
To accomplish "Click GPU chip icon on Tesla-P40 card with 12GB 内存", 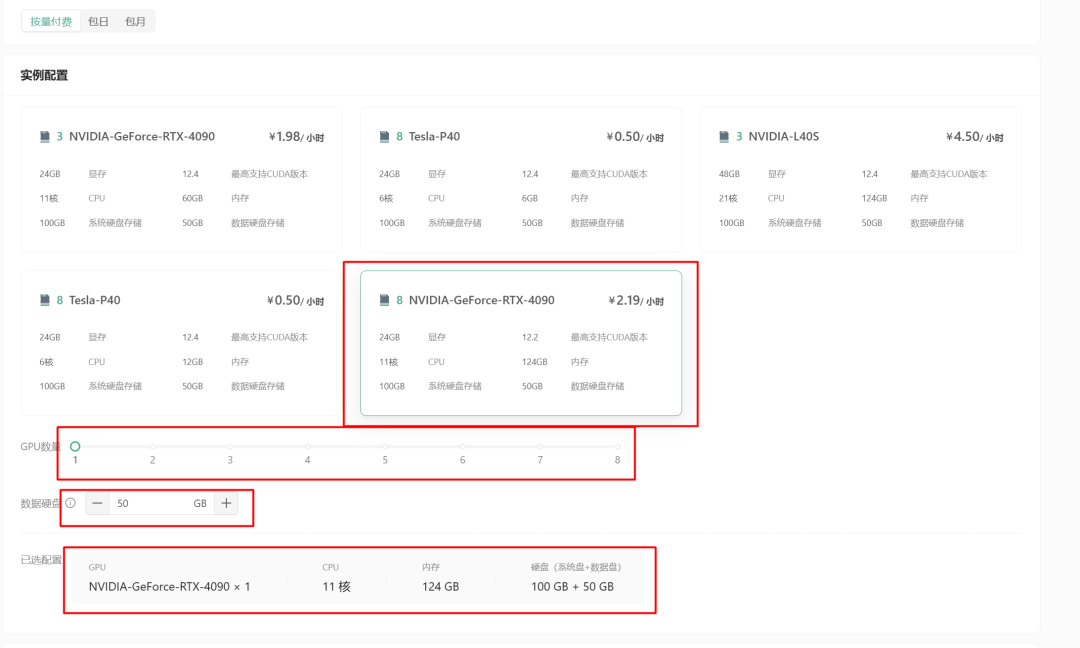I will [45, 300].
